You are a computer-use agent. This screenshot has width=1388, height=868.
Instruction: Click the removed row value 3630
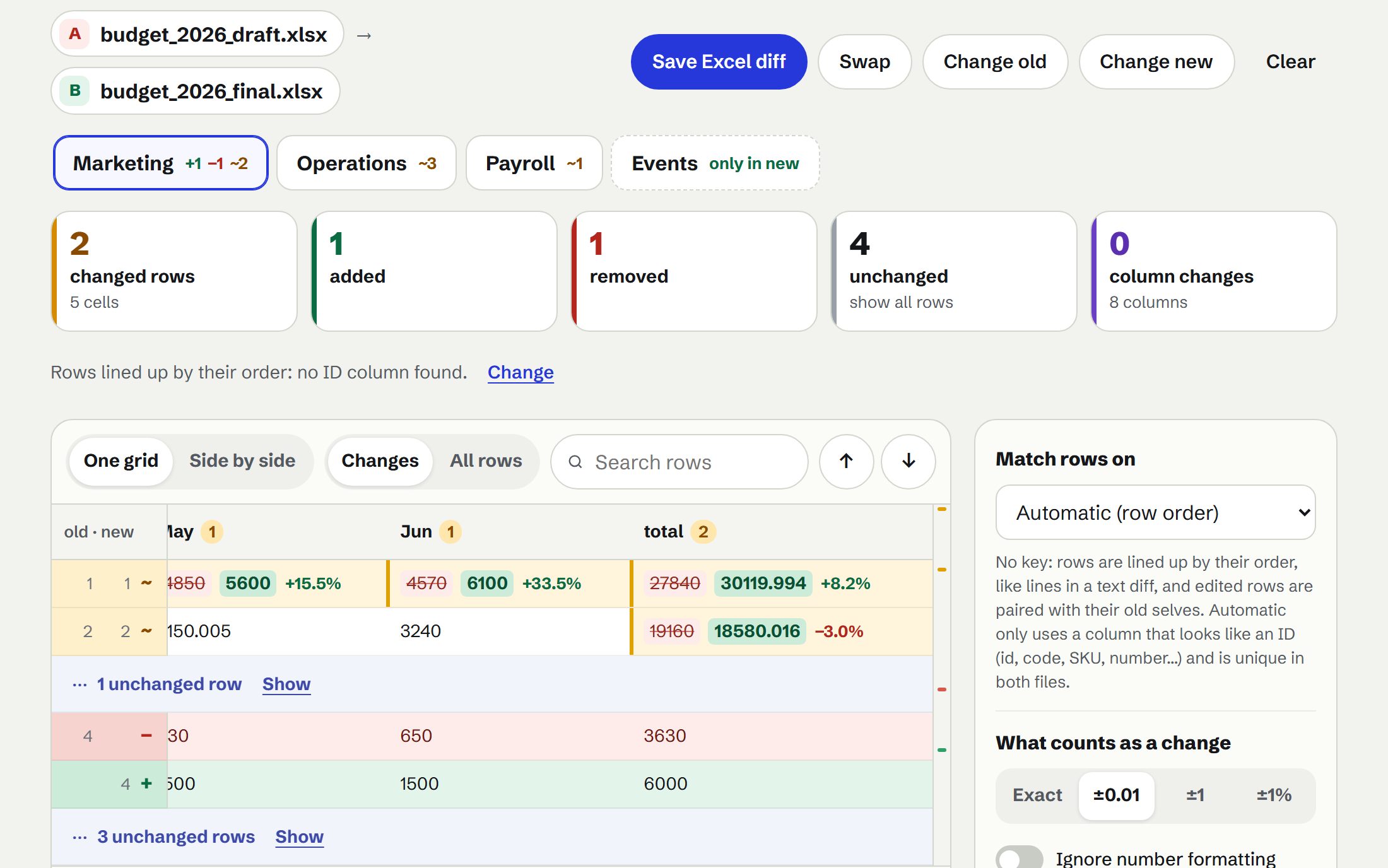(x=665, y=736)
